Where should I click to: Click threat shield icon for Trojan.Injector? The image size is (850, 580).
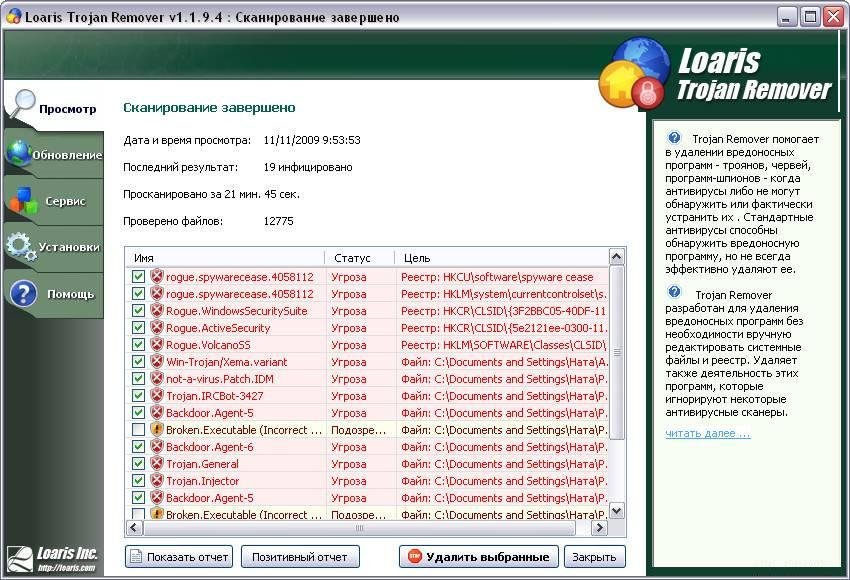(157, 480)
